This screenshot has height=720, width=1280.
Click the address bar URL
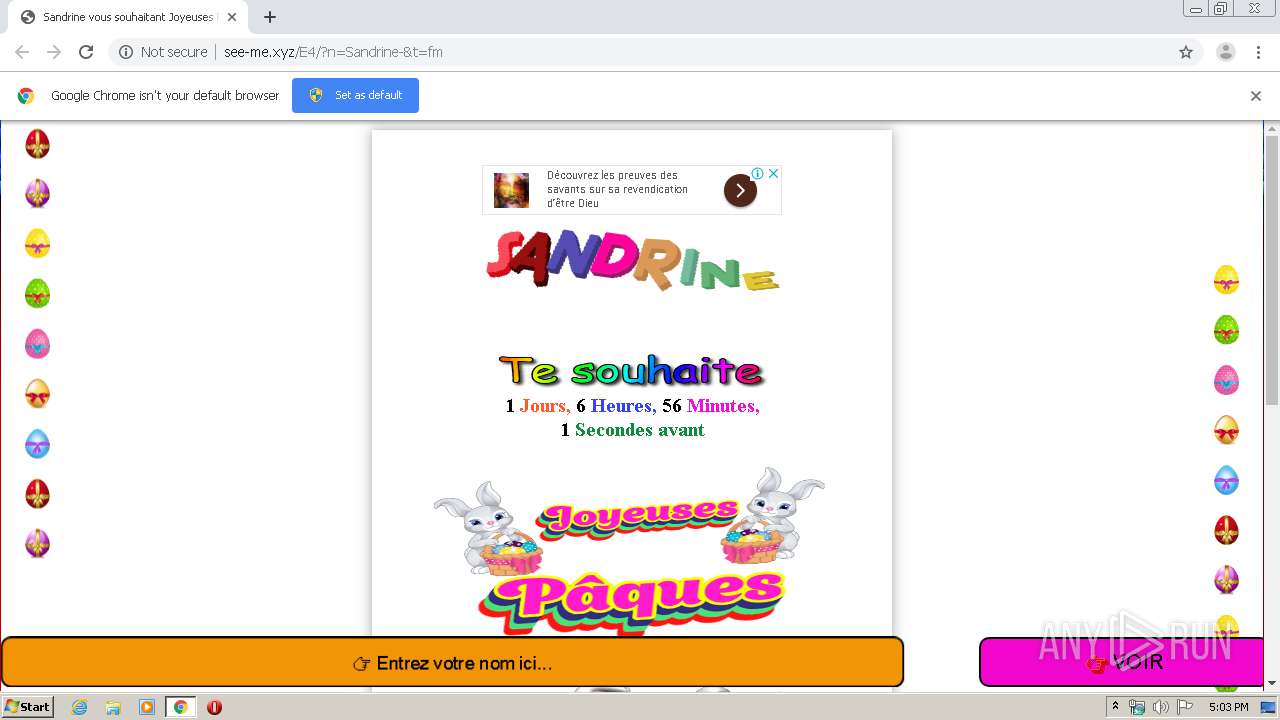[x=333, y=52]
